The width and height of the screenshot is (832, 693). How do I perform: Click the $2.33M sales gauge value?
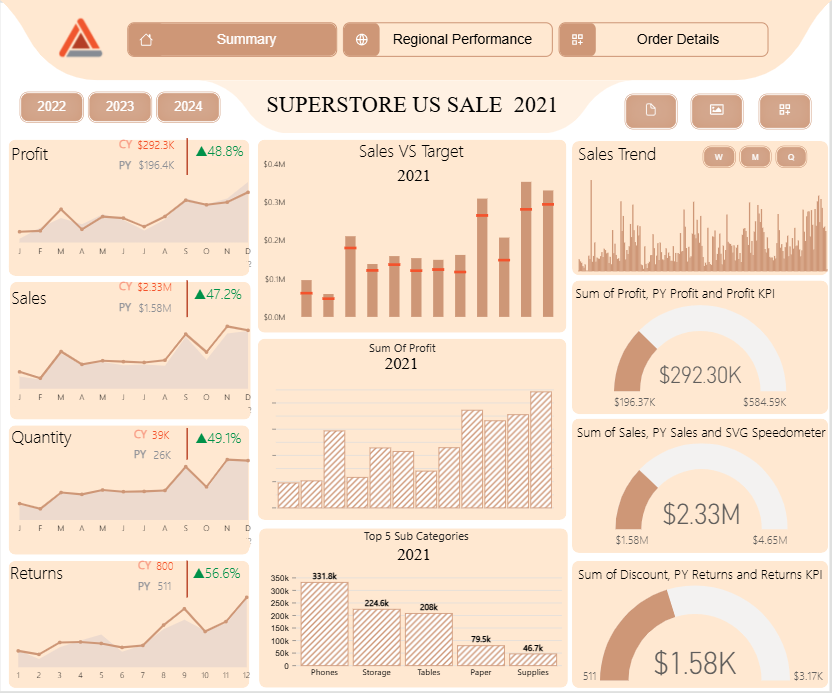click(x=701, y=514)
